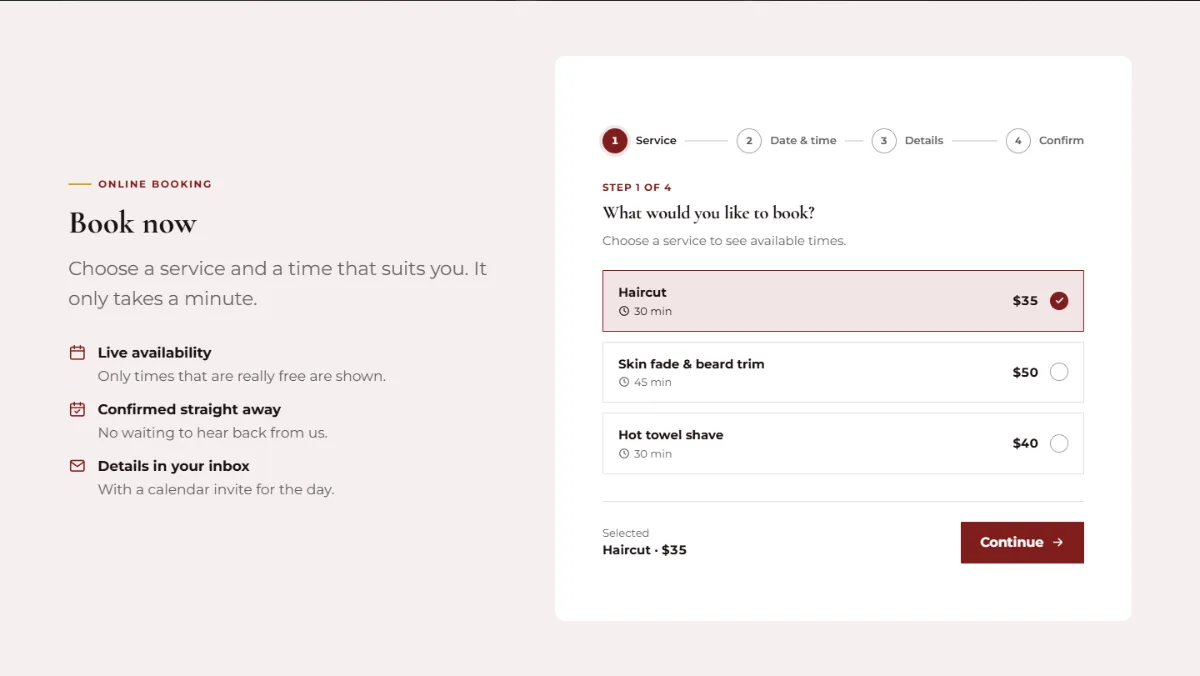Click the 'Details in your inbox' title

click(174, 466)
